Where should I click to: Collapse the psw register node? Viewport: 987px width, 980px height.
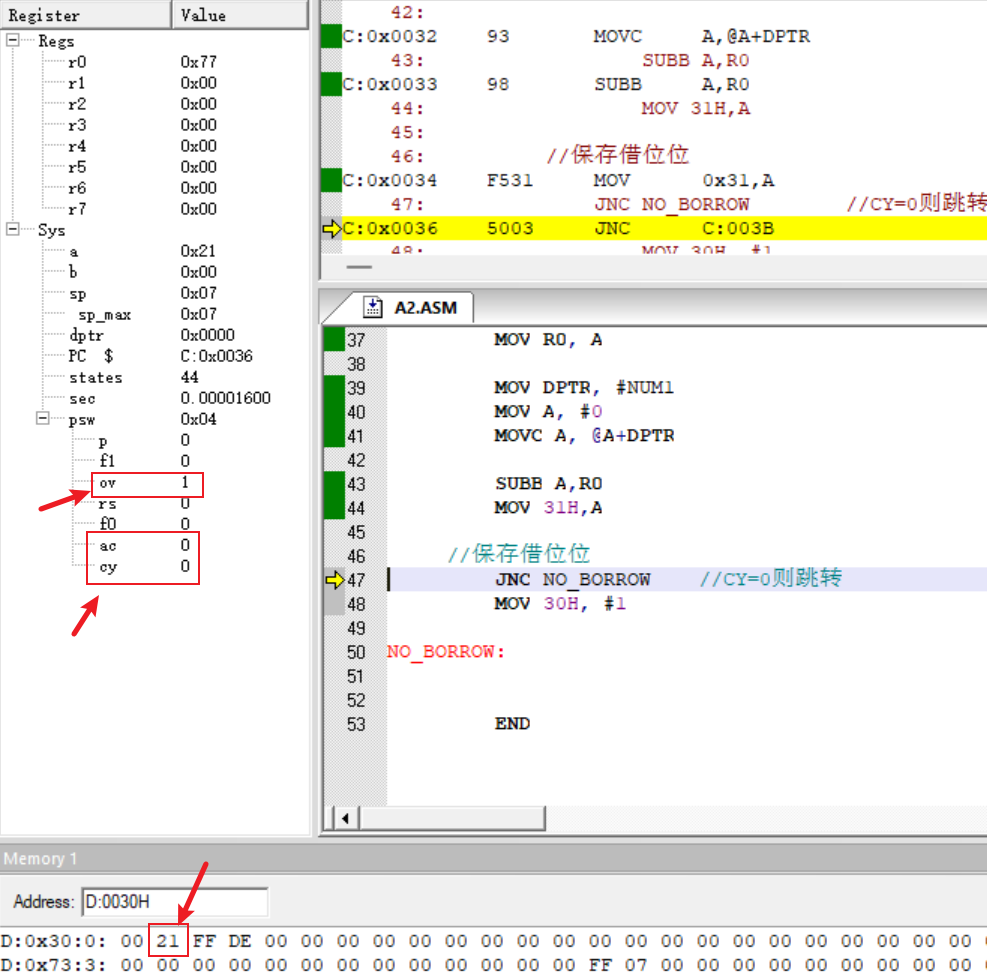(42, 419)
